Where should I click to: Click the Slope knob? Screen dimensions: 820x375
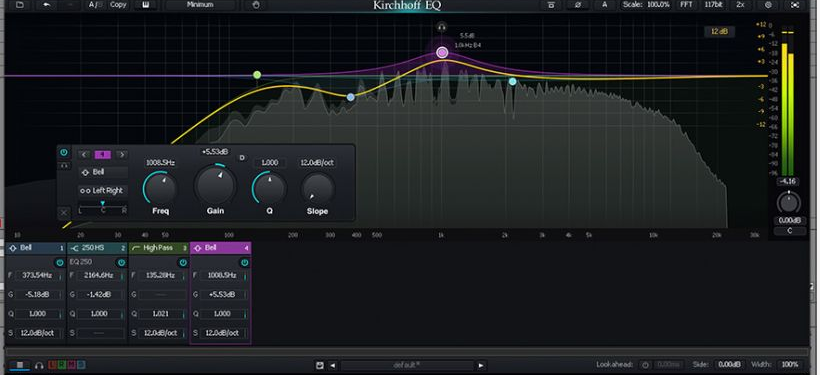point(318,189)
